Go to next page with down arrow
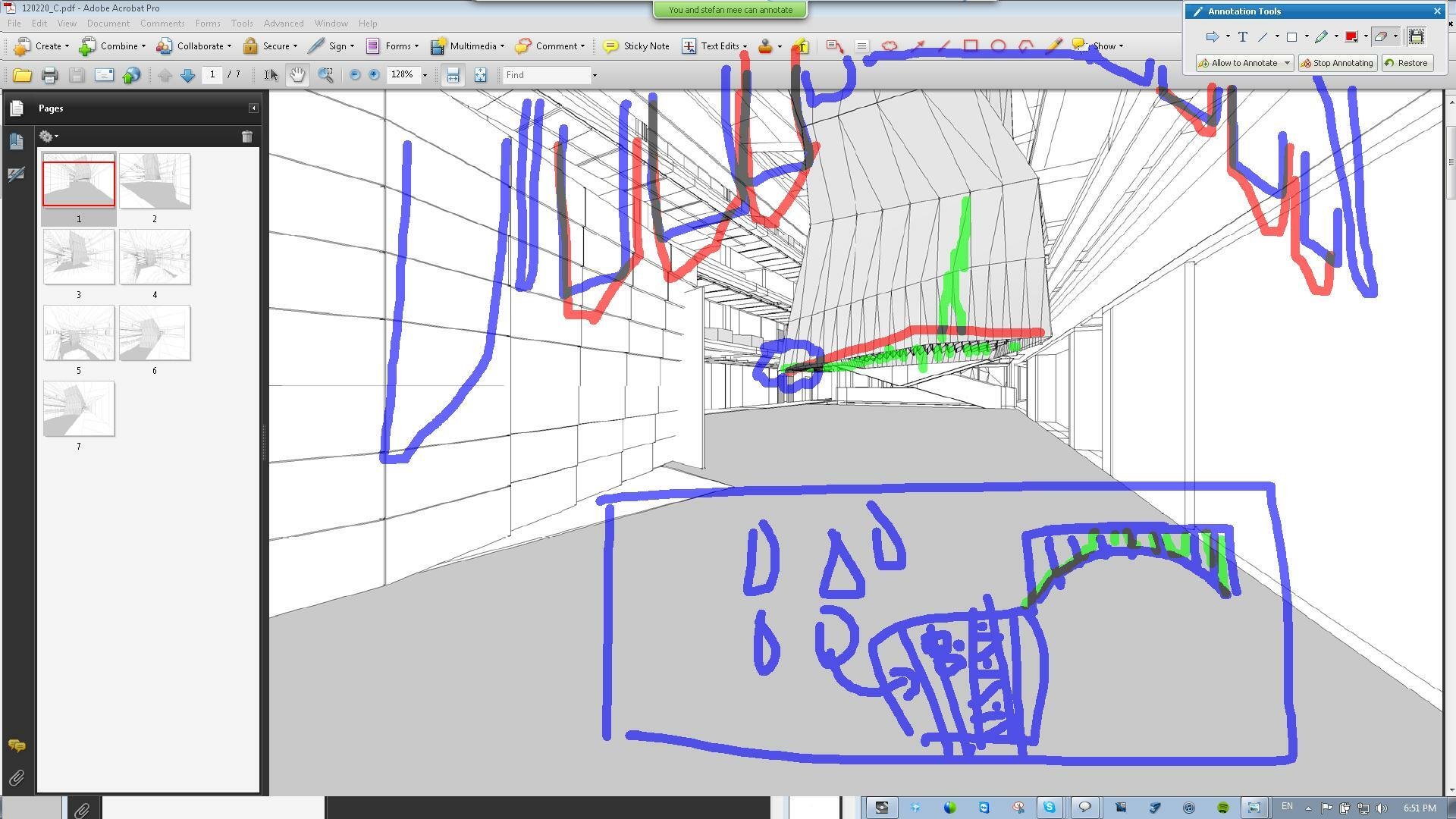The width and height of the screenshot is (1456, 819). pyautogui.click(x=188, y=75)
